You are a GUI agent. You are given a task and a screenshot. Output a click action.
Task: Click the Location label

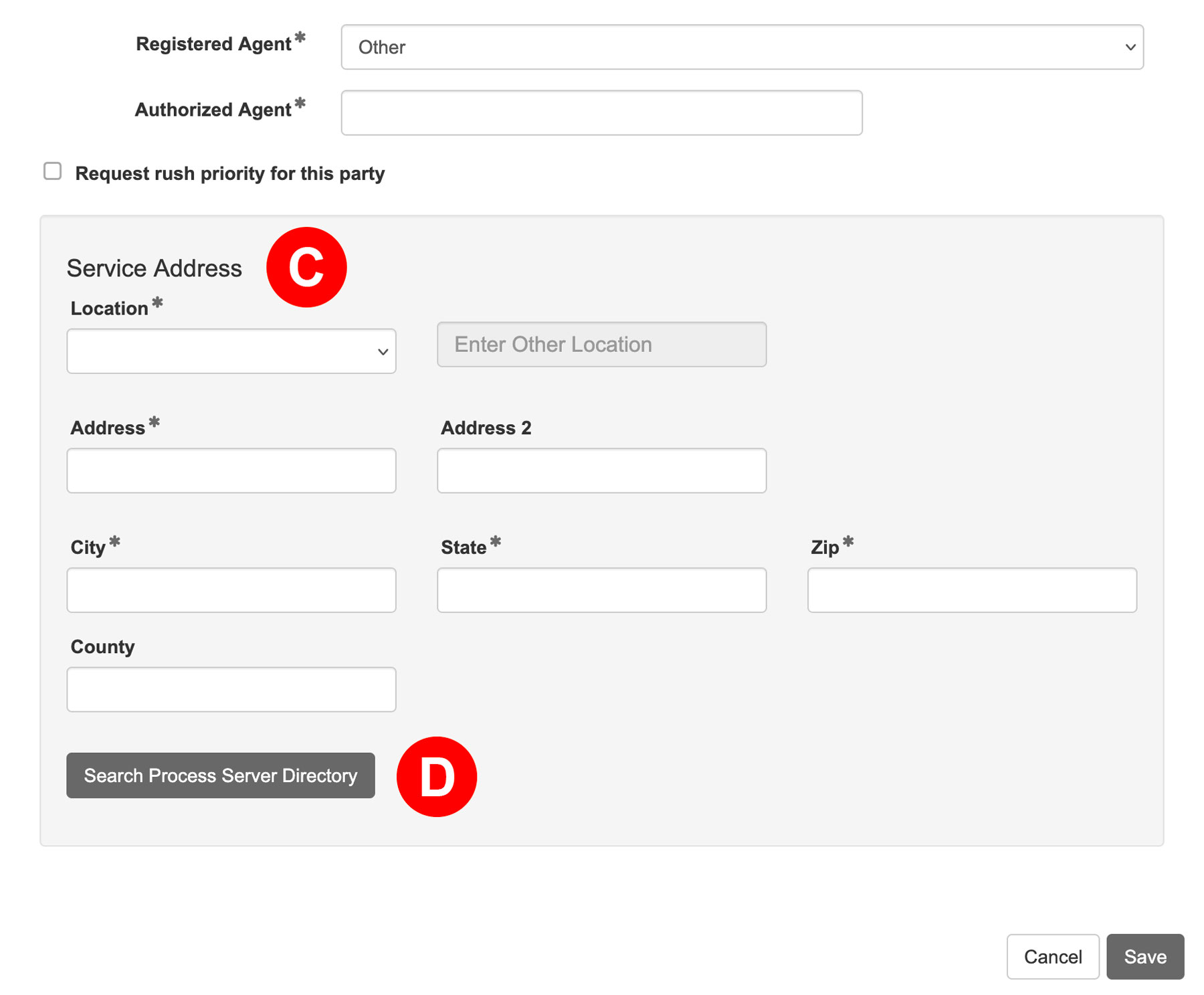[x=109, y=308]
